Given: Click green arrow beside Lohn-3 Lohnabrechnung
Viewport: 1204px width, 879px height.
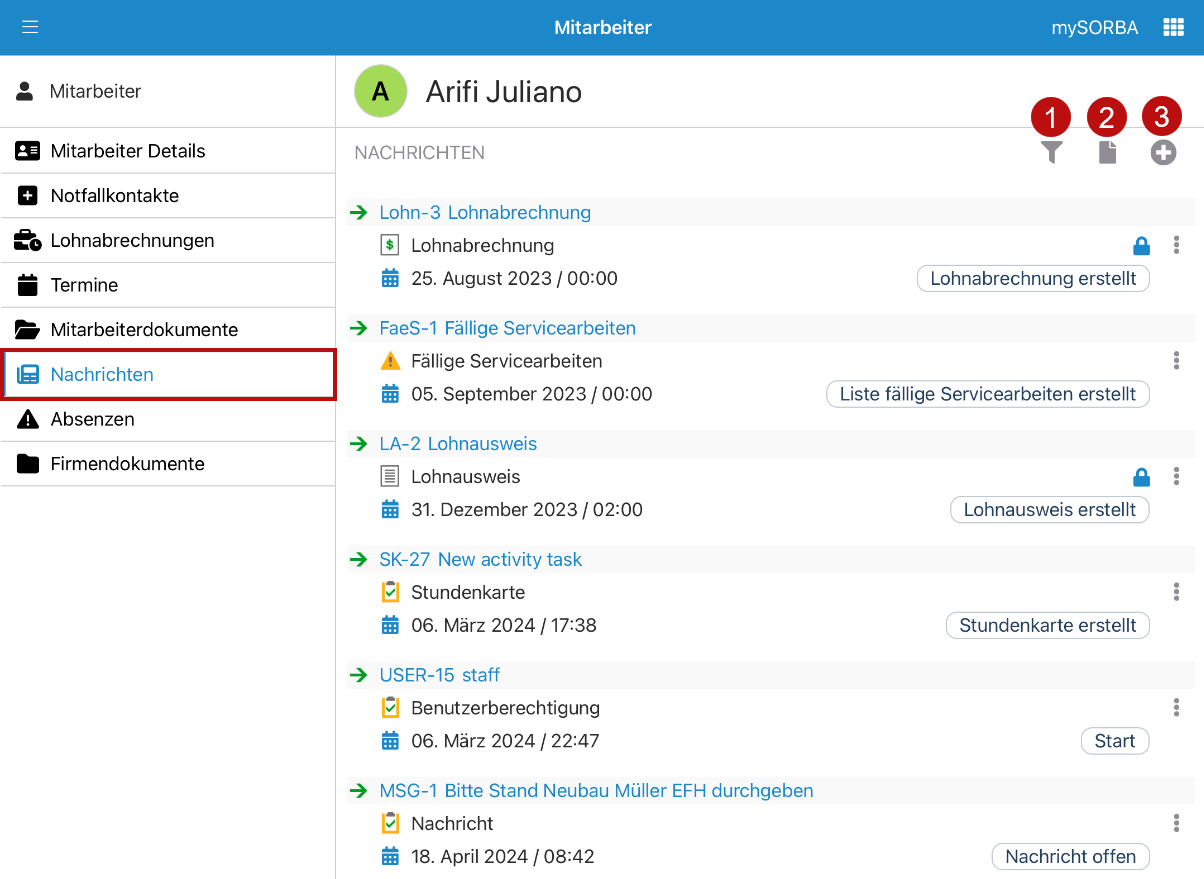Looking at the screenshot, I should pos(359,212).
